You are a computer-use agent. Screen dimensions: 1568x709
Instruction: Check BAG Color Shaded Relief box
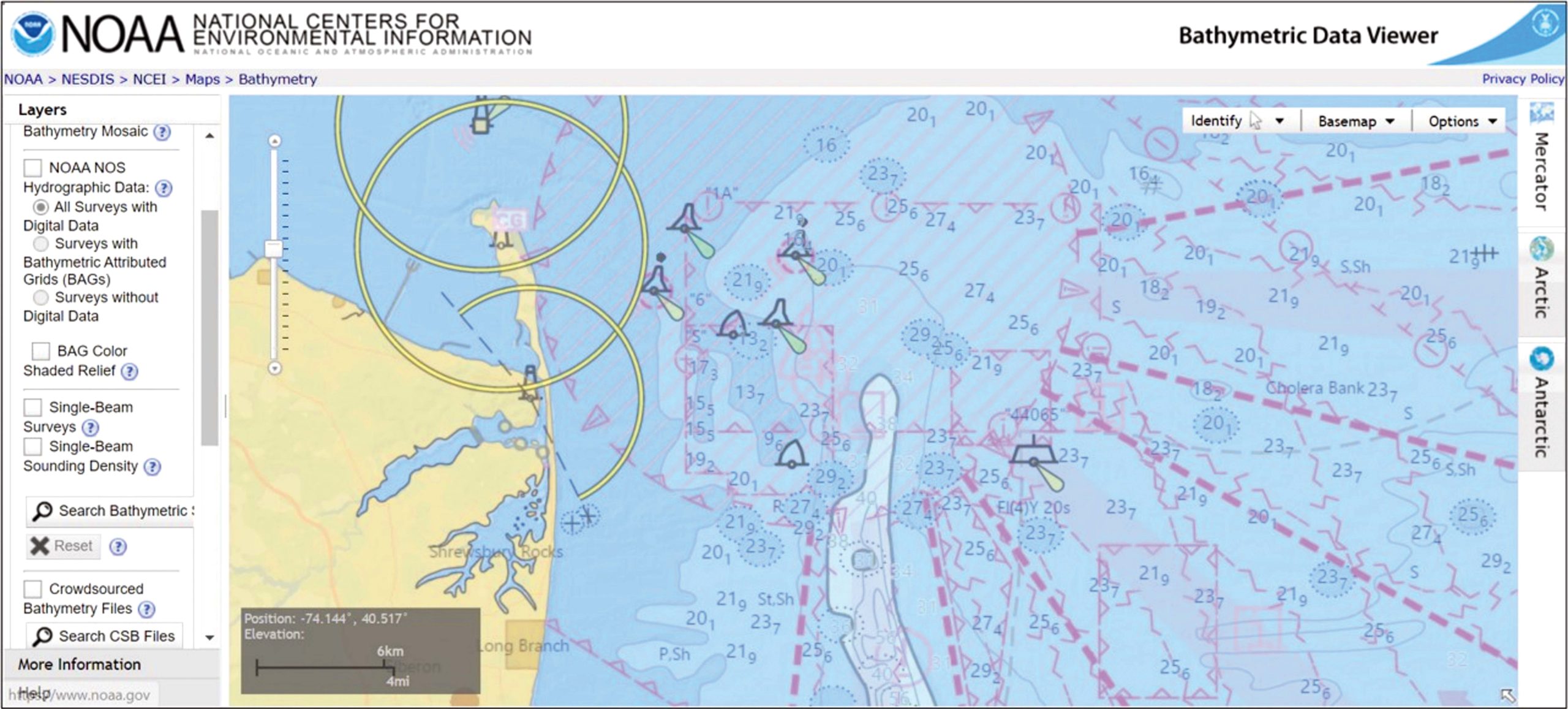pos(41,351)
